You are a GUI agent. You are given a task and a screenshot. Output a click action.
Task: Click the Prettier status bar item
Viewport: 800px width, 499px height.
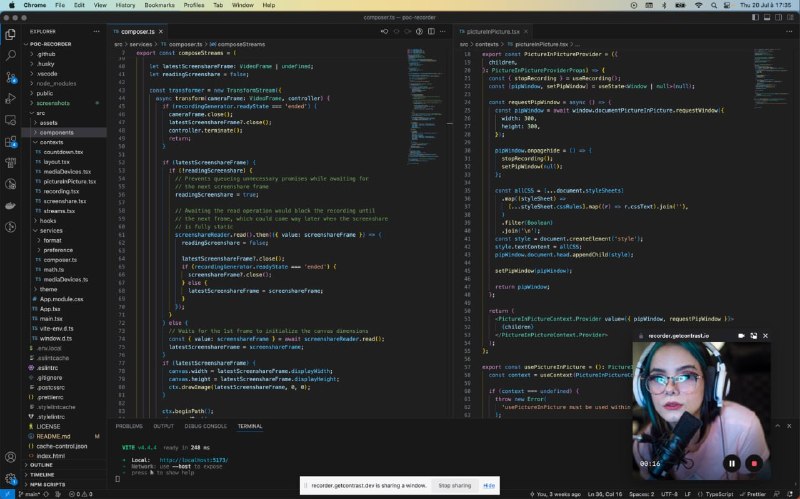pyautogui.click(x=753, y=494)
